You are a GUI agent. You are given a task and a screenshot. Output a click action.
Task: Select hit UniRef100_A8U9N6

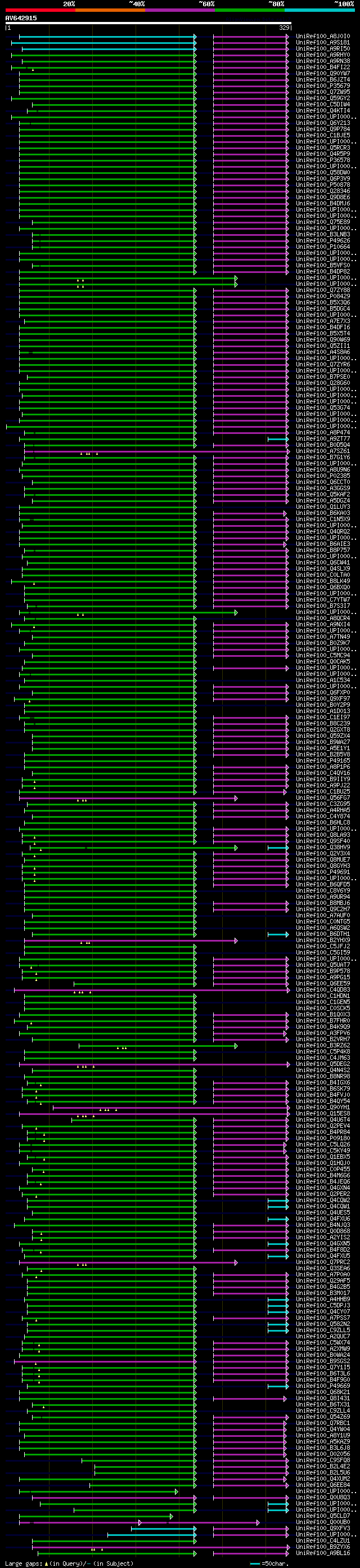click(x=323, y=469)
